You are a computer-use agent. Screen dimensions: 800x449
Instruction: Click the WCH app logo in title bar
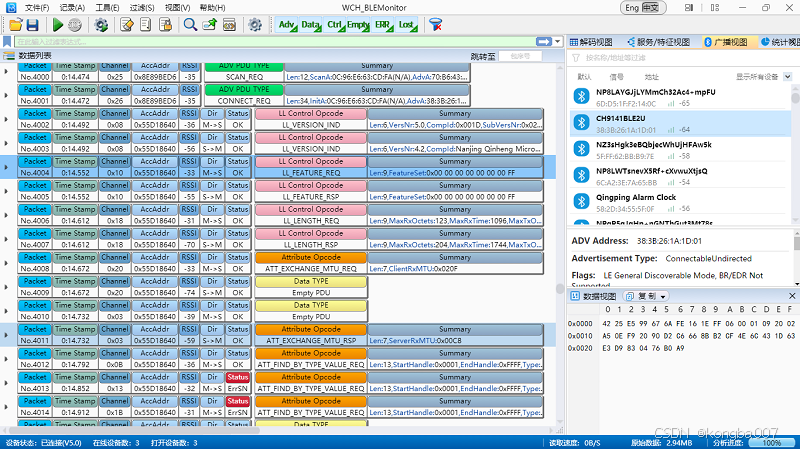pos(11,8)
